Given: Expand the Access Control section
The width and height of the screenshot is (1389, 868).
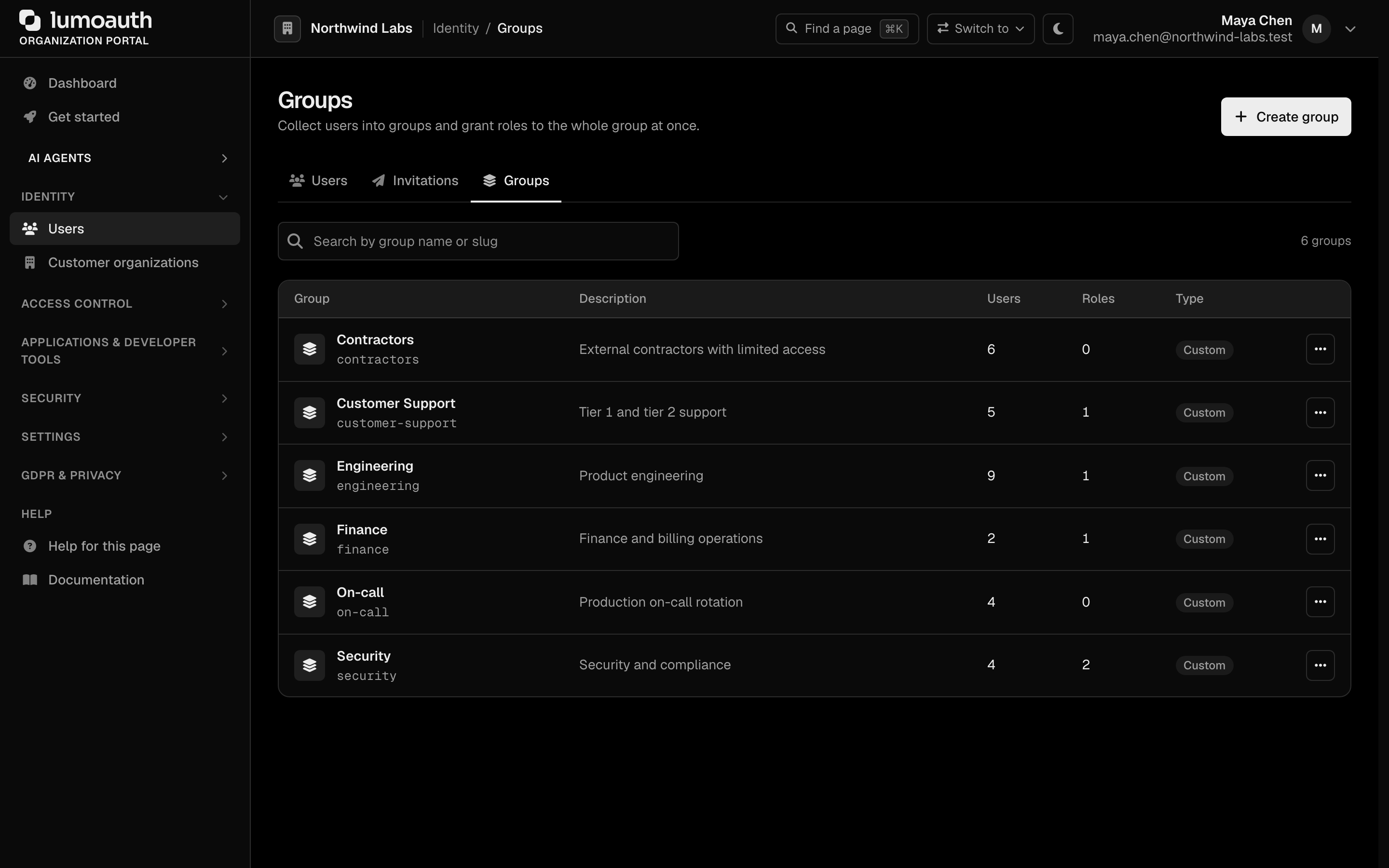Looking at the screenshot, I should 124,304.
